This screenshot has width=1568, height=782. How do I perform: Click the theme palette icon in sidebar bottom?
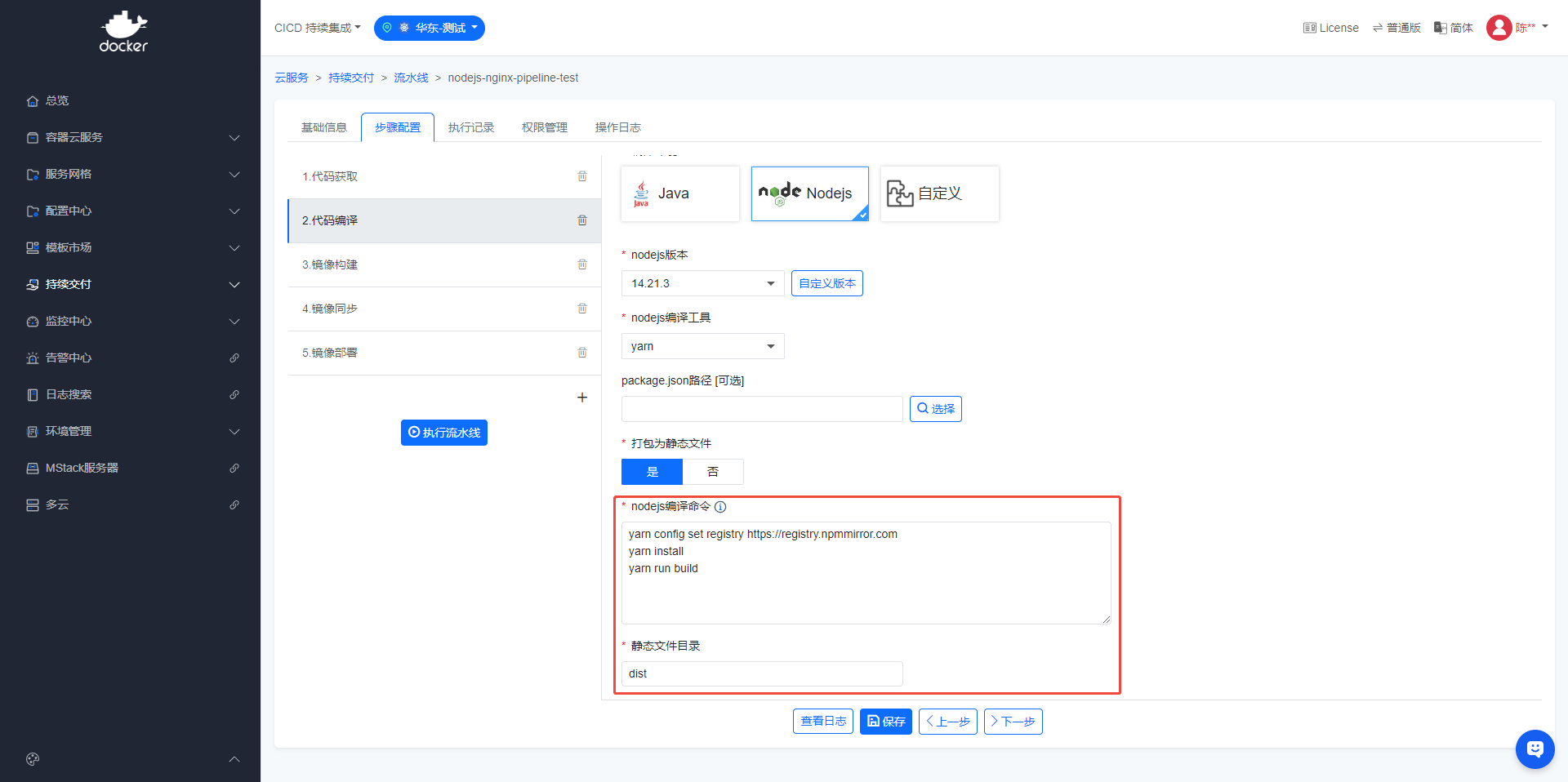[x=33, y=759]
